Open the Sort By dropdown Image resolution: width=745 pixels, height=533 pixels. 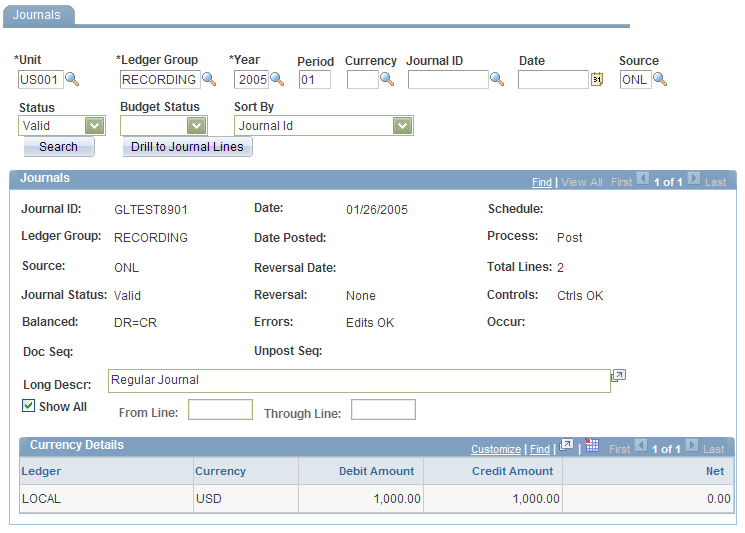click(402, 126)
